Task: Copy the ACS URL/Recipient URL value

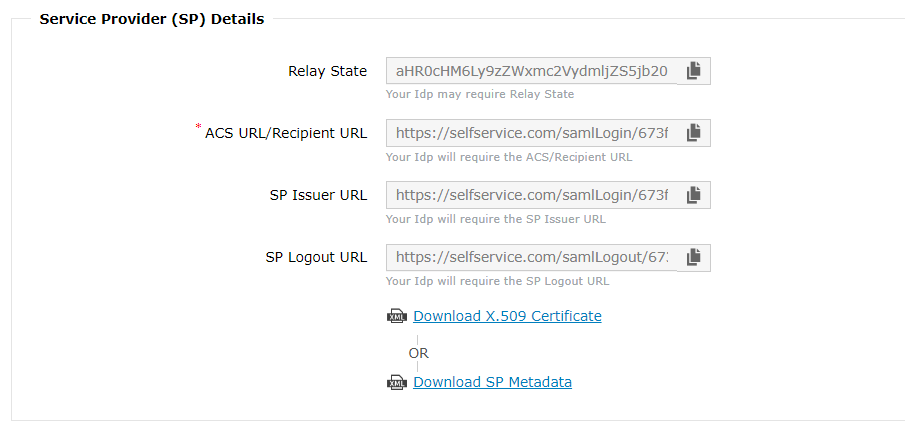Action: (x=693, y=133)
